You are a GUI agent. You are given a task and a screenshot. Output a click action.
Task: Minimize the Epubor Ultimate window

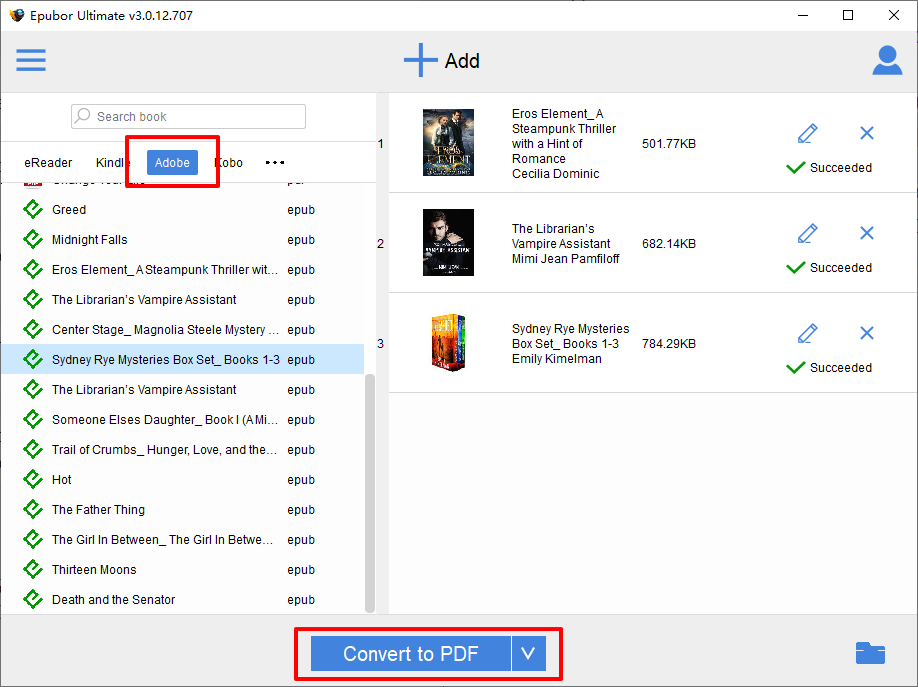(803, 15)
